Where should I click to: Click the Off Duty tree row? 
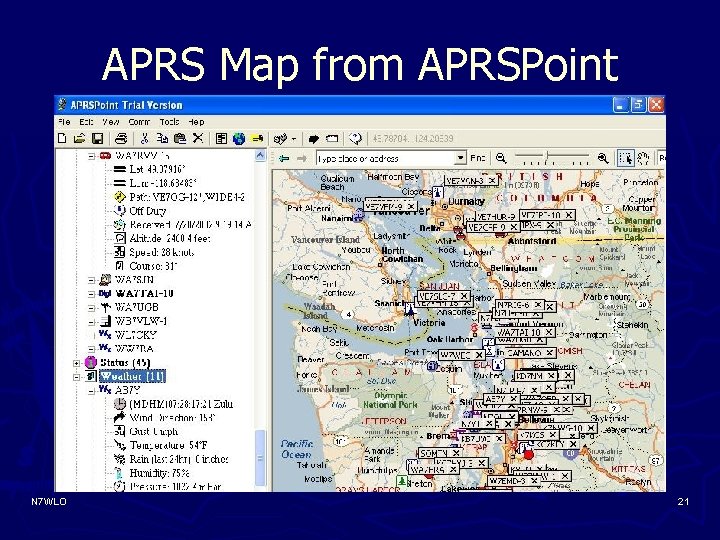pos(147,211)
